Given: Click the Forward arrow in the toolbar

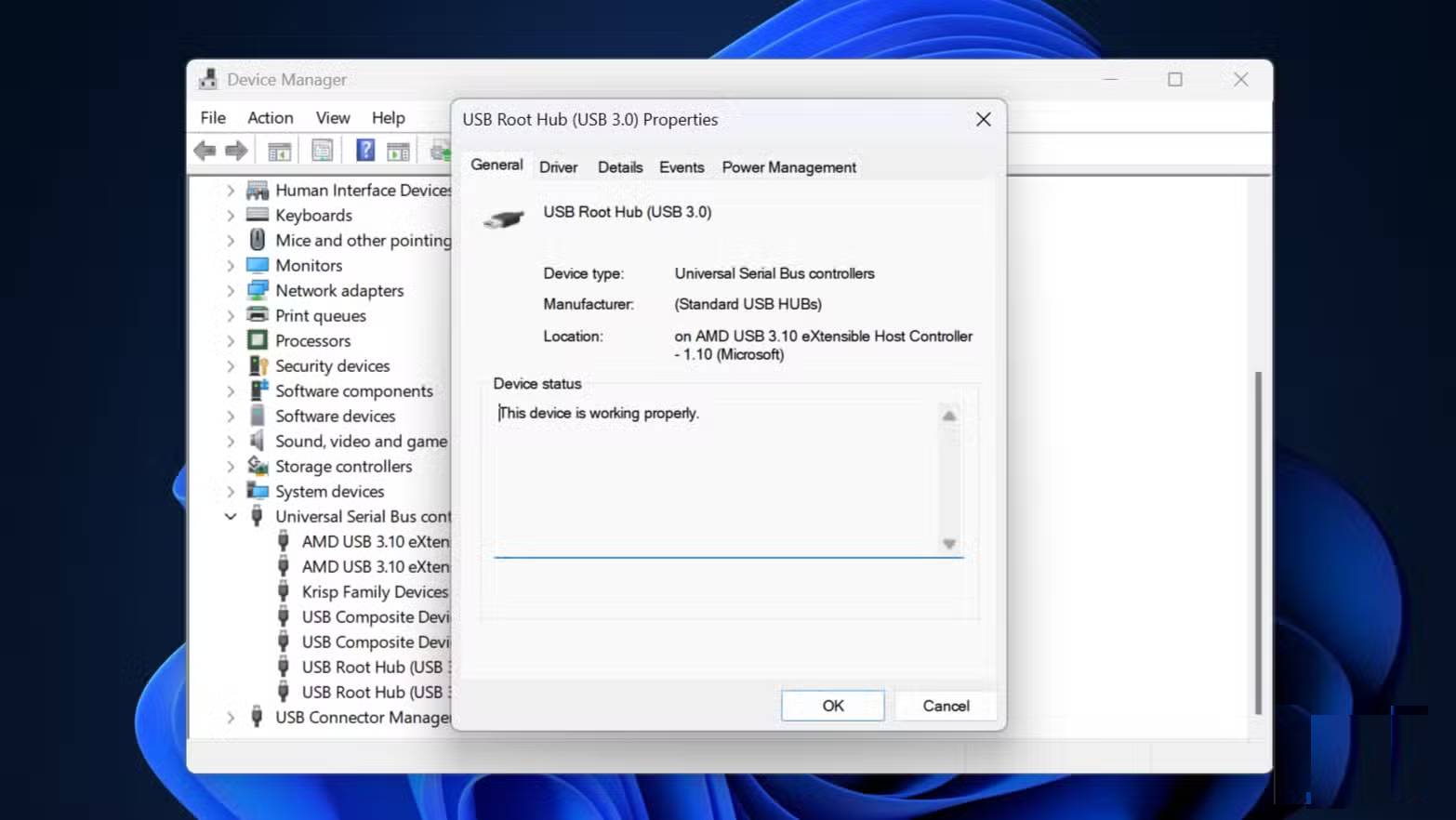Looking at the screenshot, I should (237, 151).
